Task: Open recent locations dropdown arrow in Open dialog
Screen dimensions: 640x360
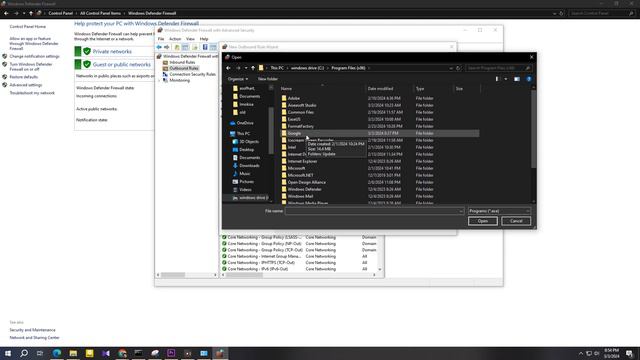Action: point(246,68)
